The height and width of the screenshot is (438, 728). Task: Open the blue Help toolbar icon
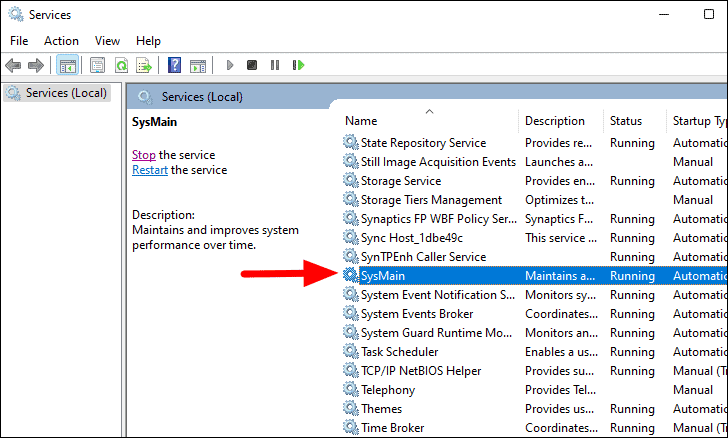[x=174, y=65]
